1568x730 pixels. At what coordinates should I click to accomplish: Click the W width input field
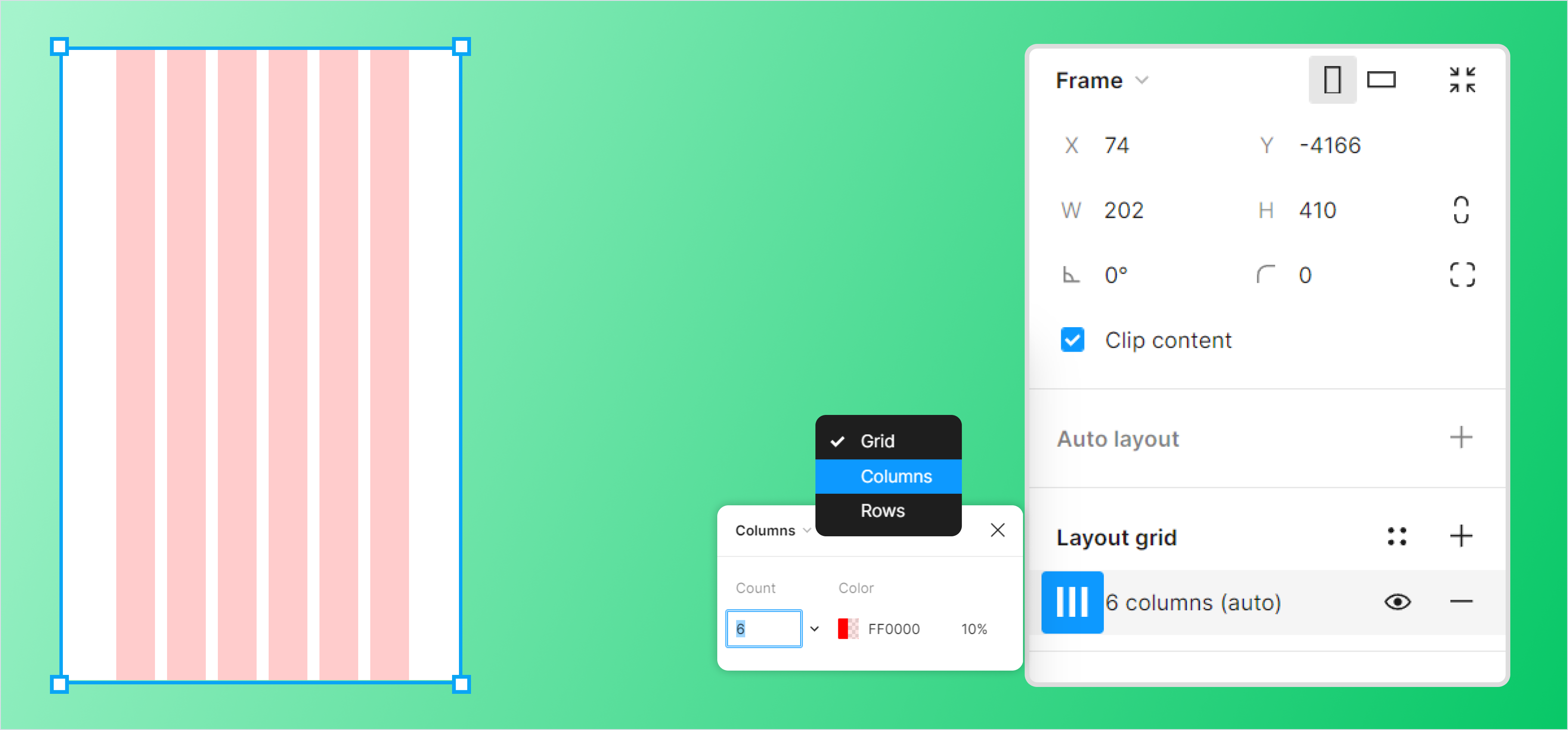point(1150,211)
